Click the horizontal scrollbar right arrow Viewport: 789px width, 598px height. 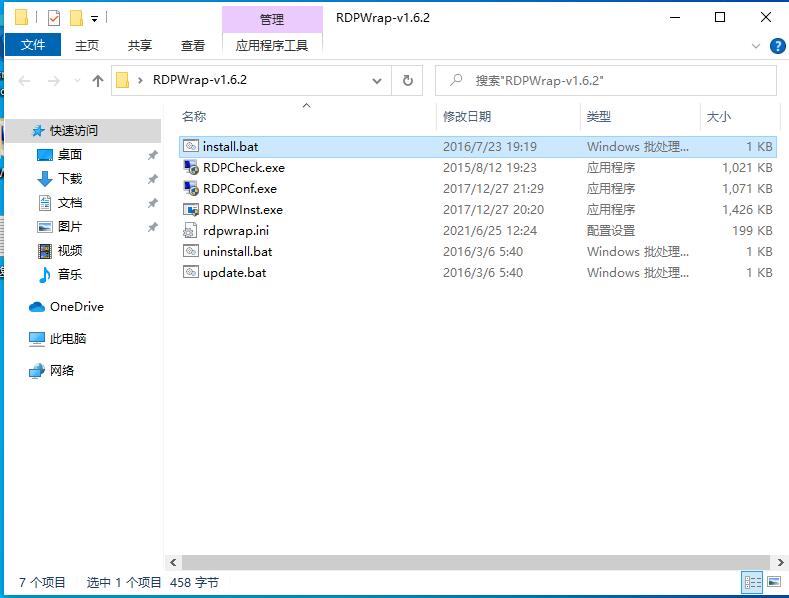(780, 562)
